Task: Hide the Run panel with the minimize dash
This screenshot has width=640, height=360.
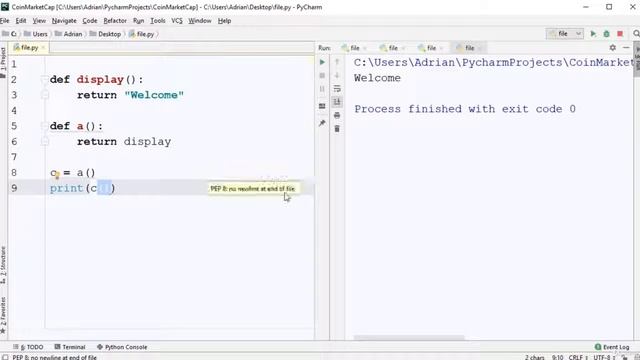Action: [626, 48]
